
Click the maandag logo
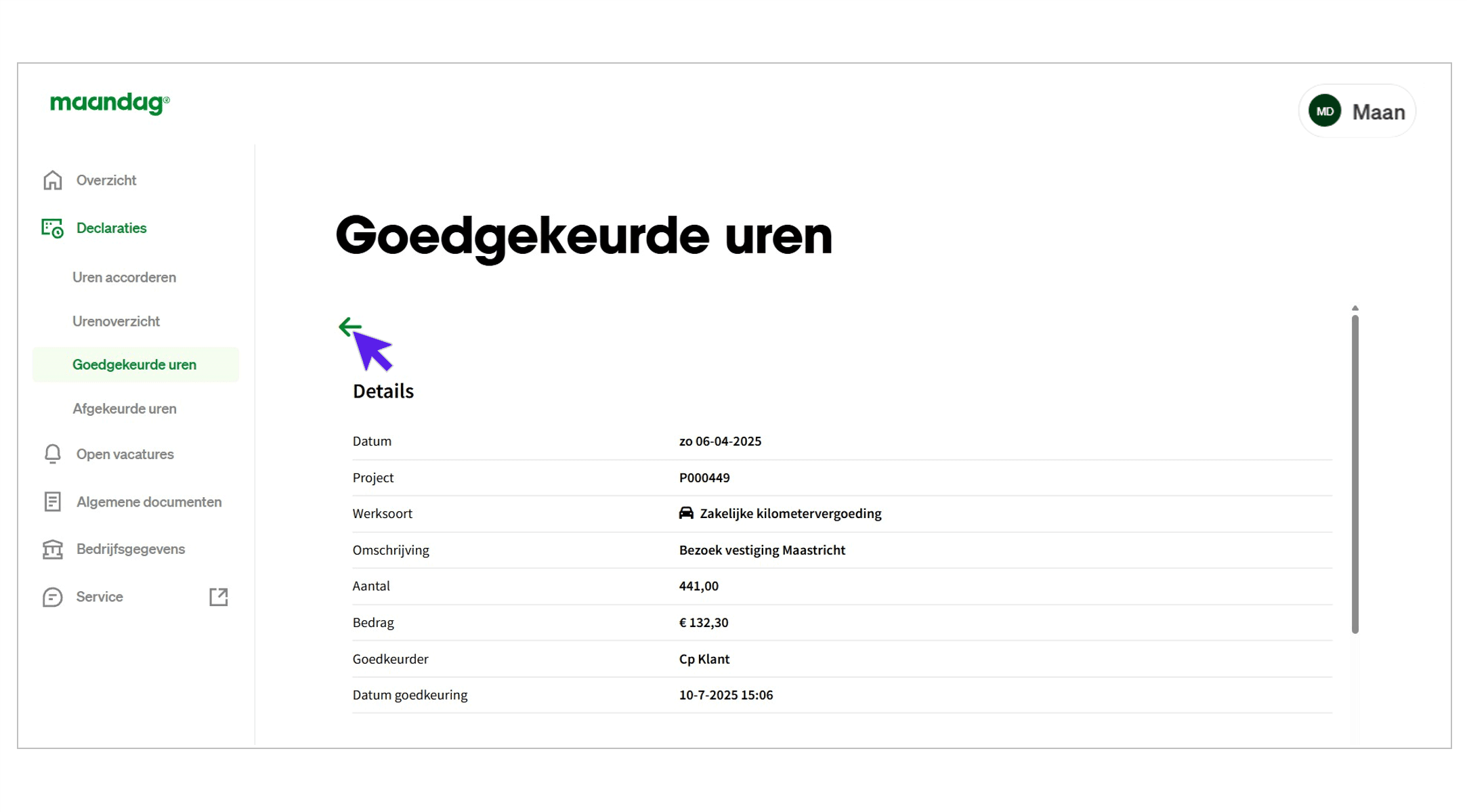108,103
